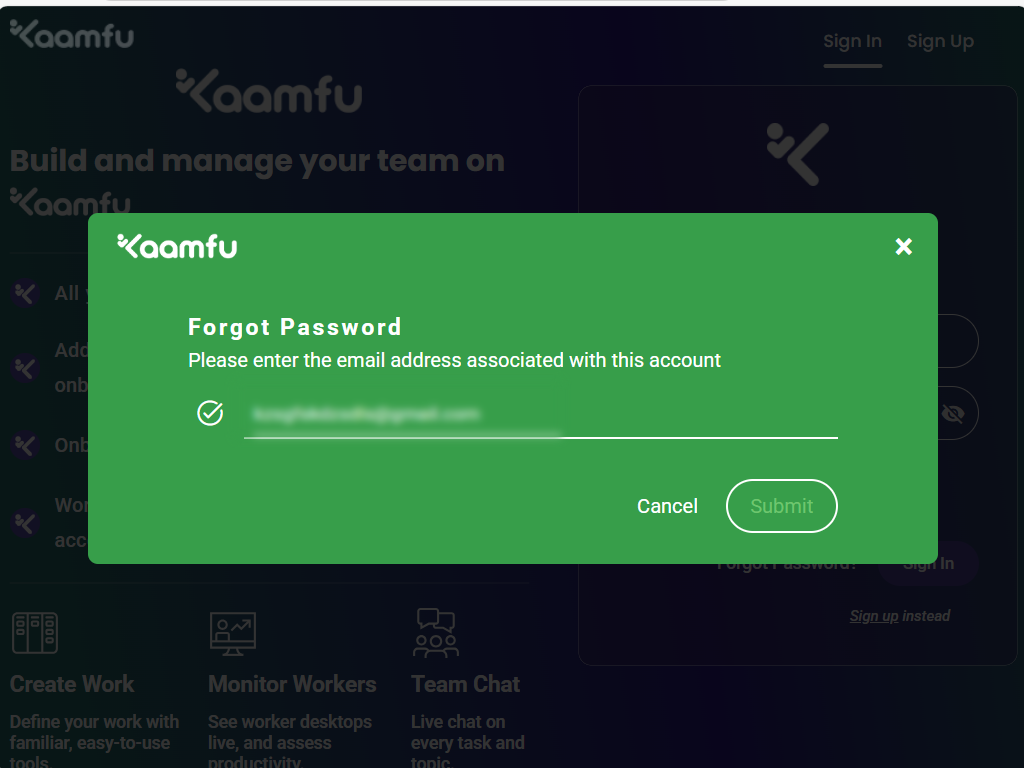Click the Team Chat people icon
Image resolution: width=1024 pixels, height=768 pixels.
pos(436,633)
